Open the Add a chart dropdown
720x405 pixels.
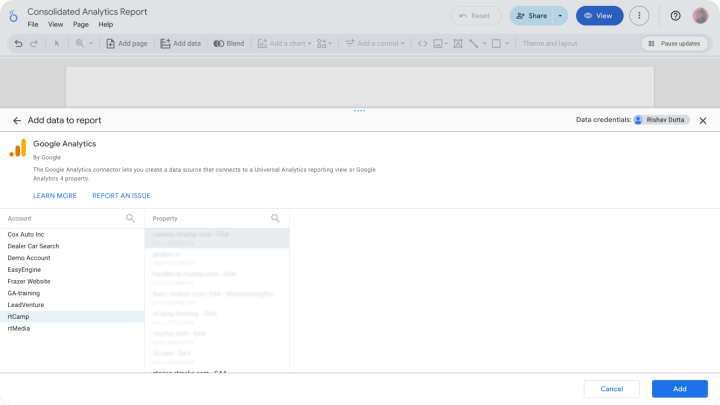[284, 44]
